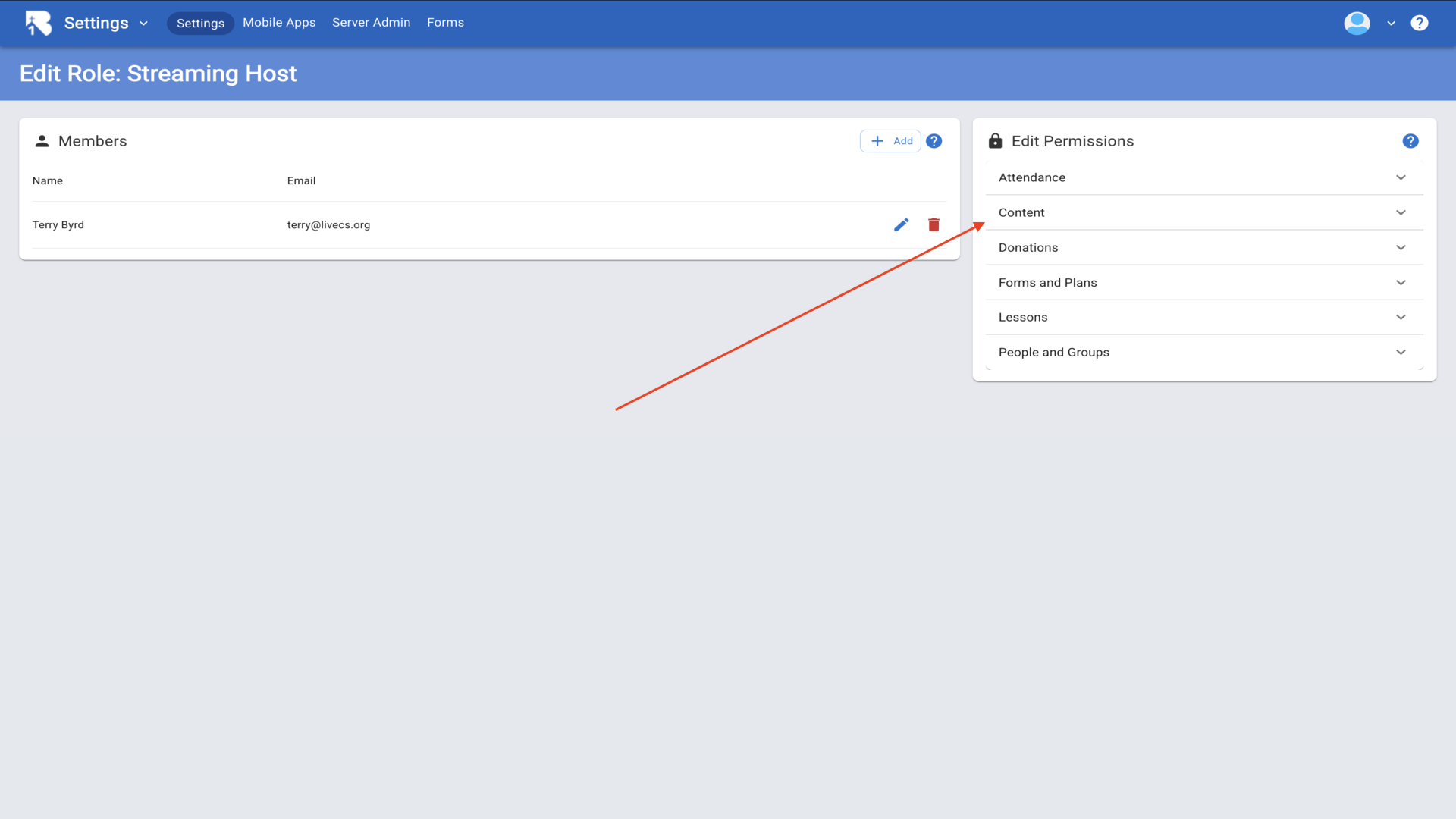This screenshot has width=1456, height=819.
Task: Open Members panel help icon
Action: 934,141
